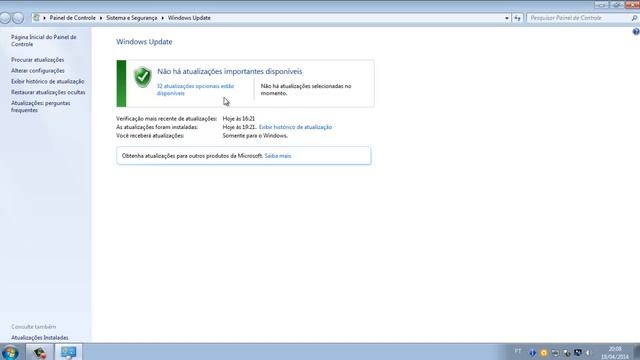Click the network tray icon
The width and height of the screenshot is (640, 360).
point(578,352)
